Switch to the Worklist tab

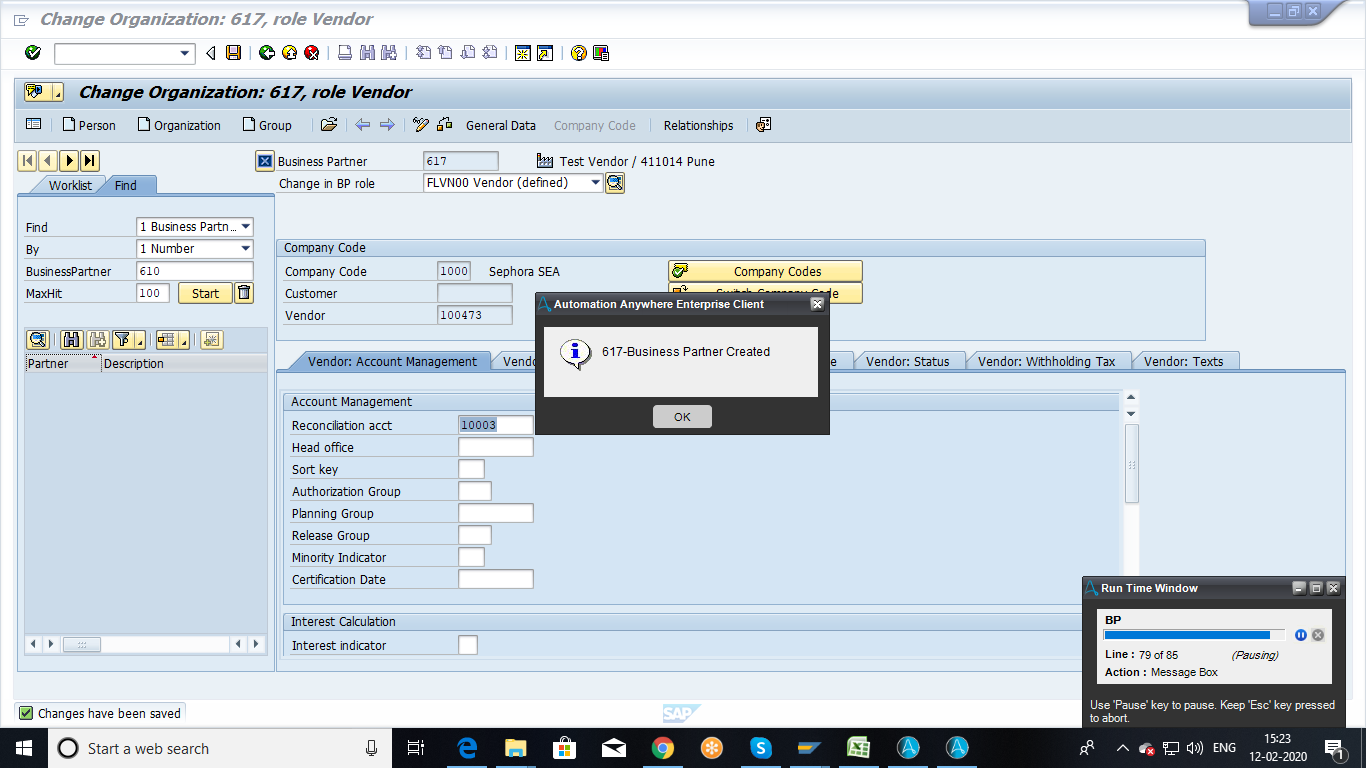coord(70,185)
